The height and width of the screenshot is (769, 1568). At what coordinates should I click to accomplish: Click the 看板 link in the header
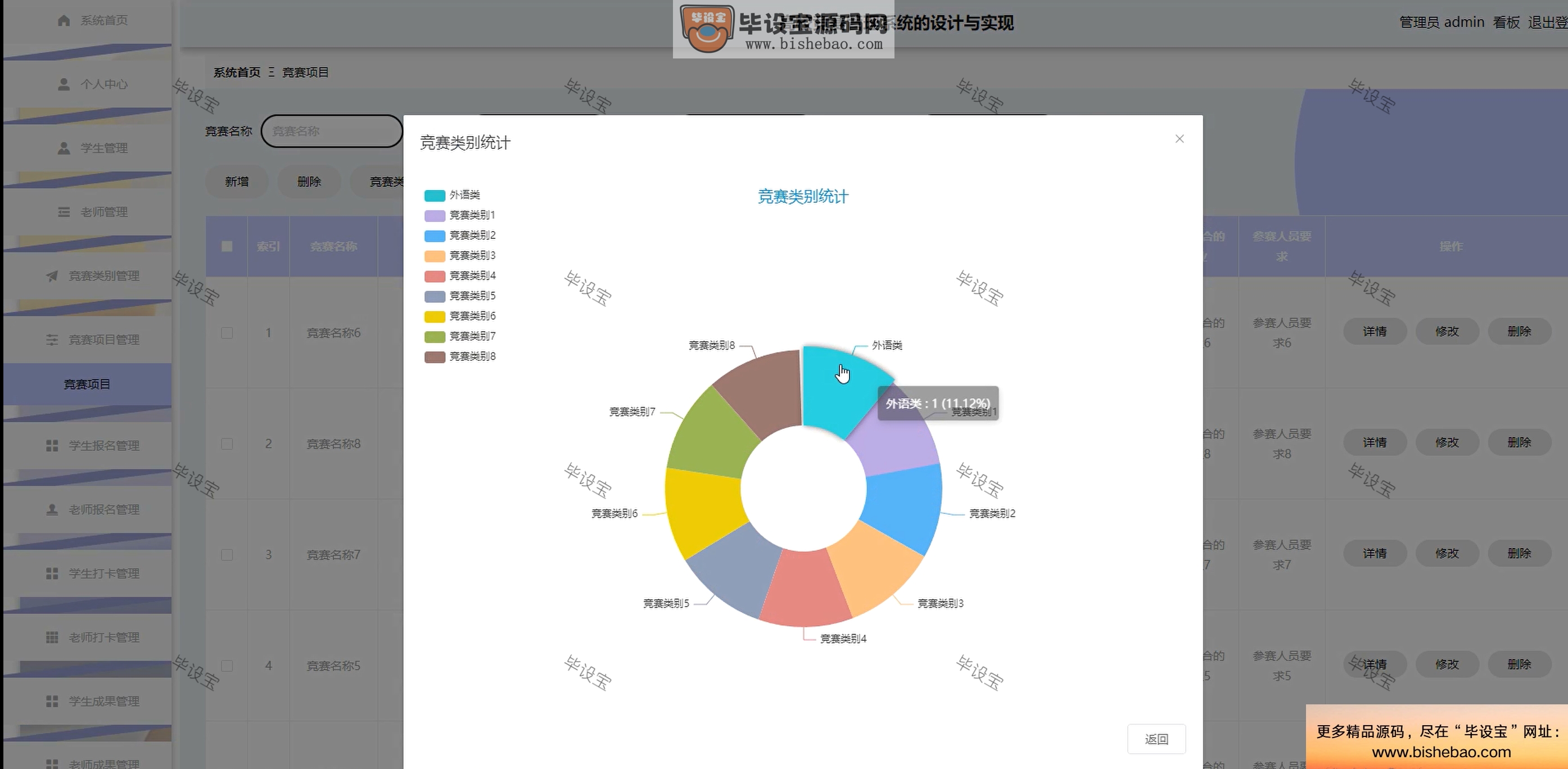1507,22
